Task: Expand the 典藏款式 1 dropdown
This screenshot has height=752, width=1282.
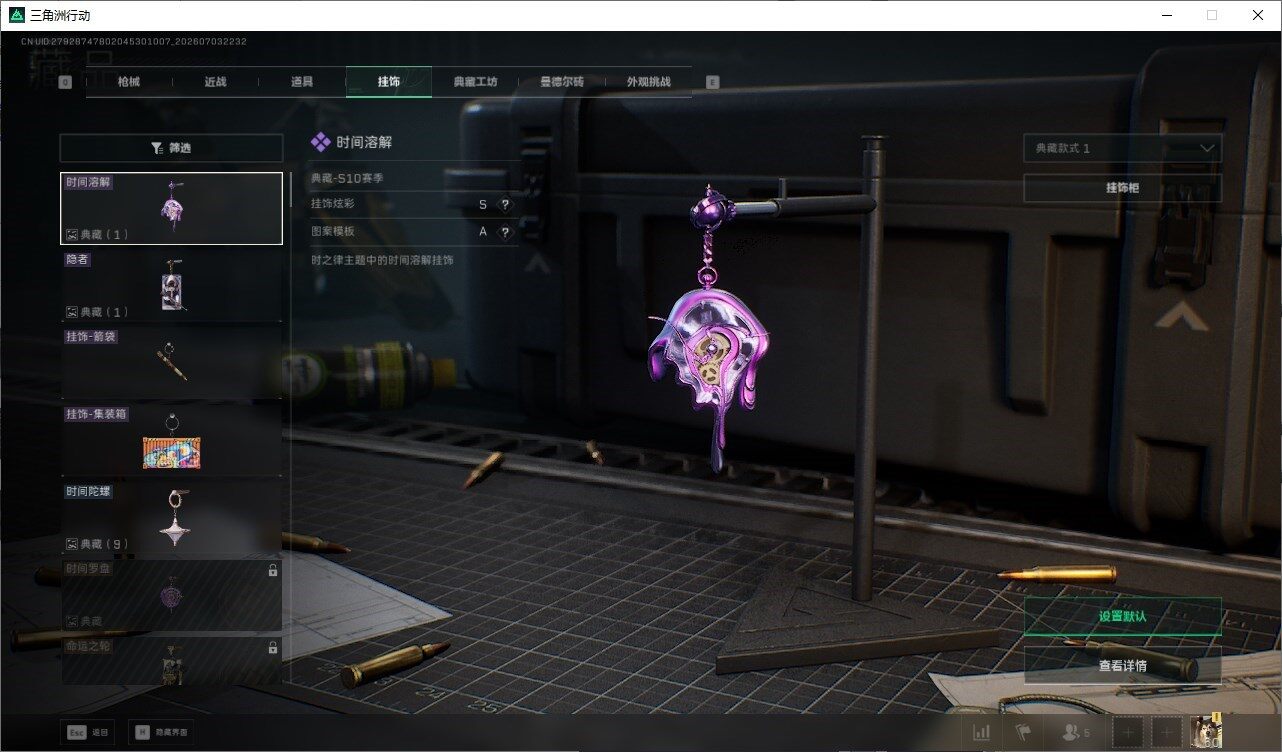Action: click(x=1122, y=148)
